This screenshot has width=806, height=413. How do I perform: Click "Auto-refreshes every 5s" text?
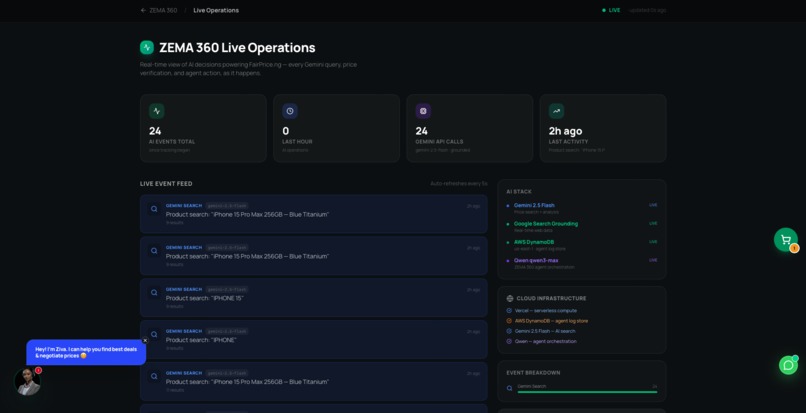tap(459, 184)
